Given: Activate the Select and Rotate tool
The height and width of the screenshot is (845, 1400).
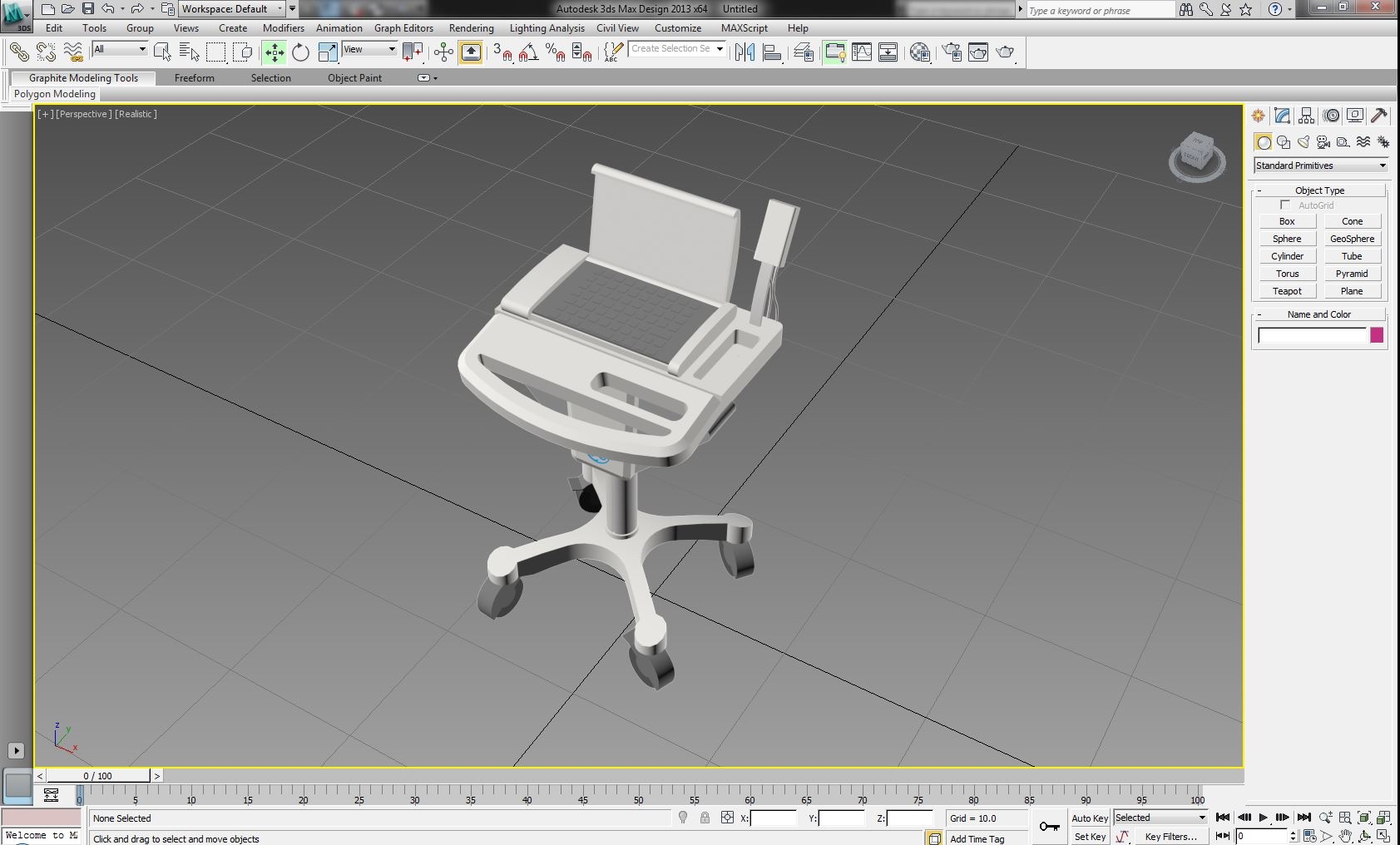Looking at the screenshot, I should click(x=300, y=52).
